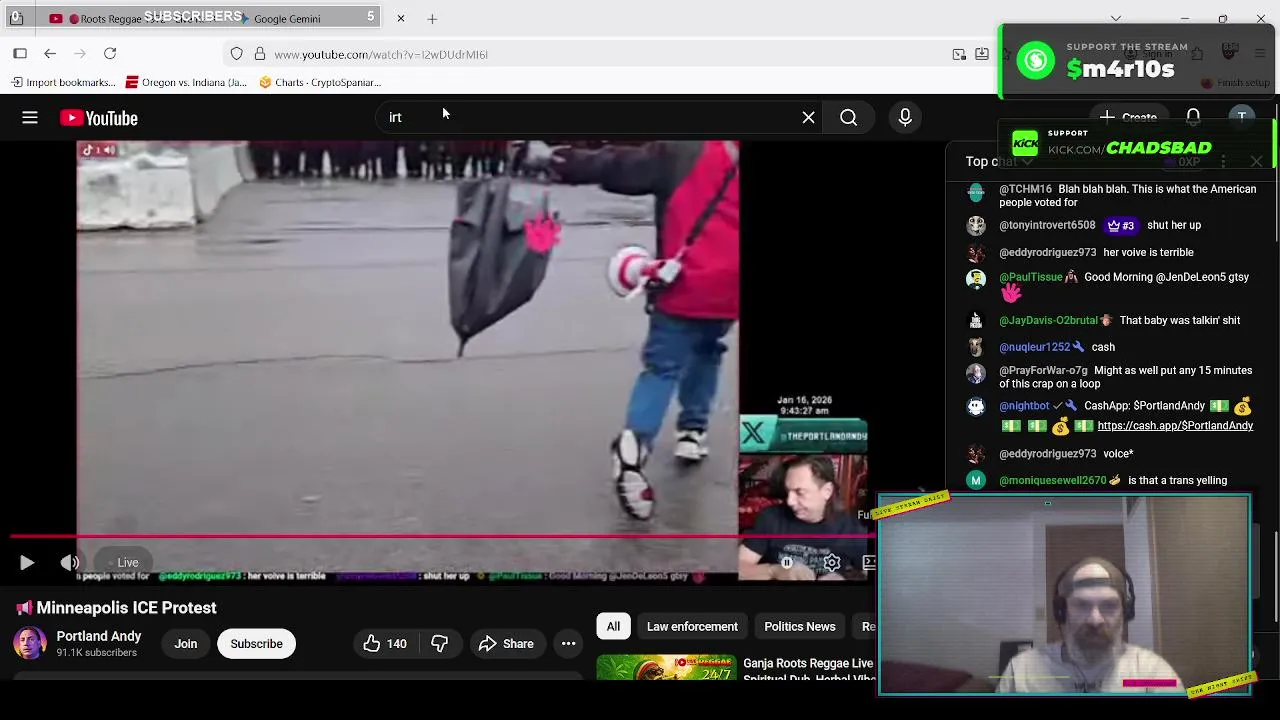
Task: Go to the YouTube home logo
Action: (99, 118)
